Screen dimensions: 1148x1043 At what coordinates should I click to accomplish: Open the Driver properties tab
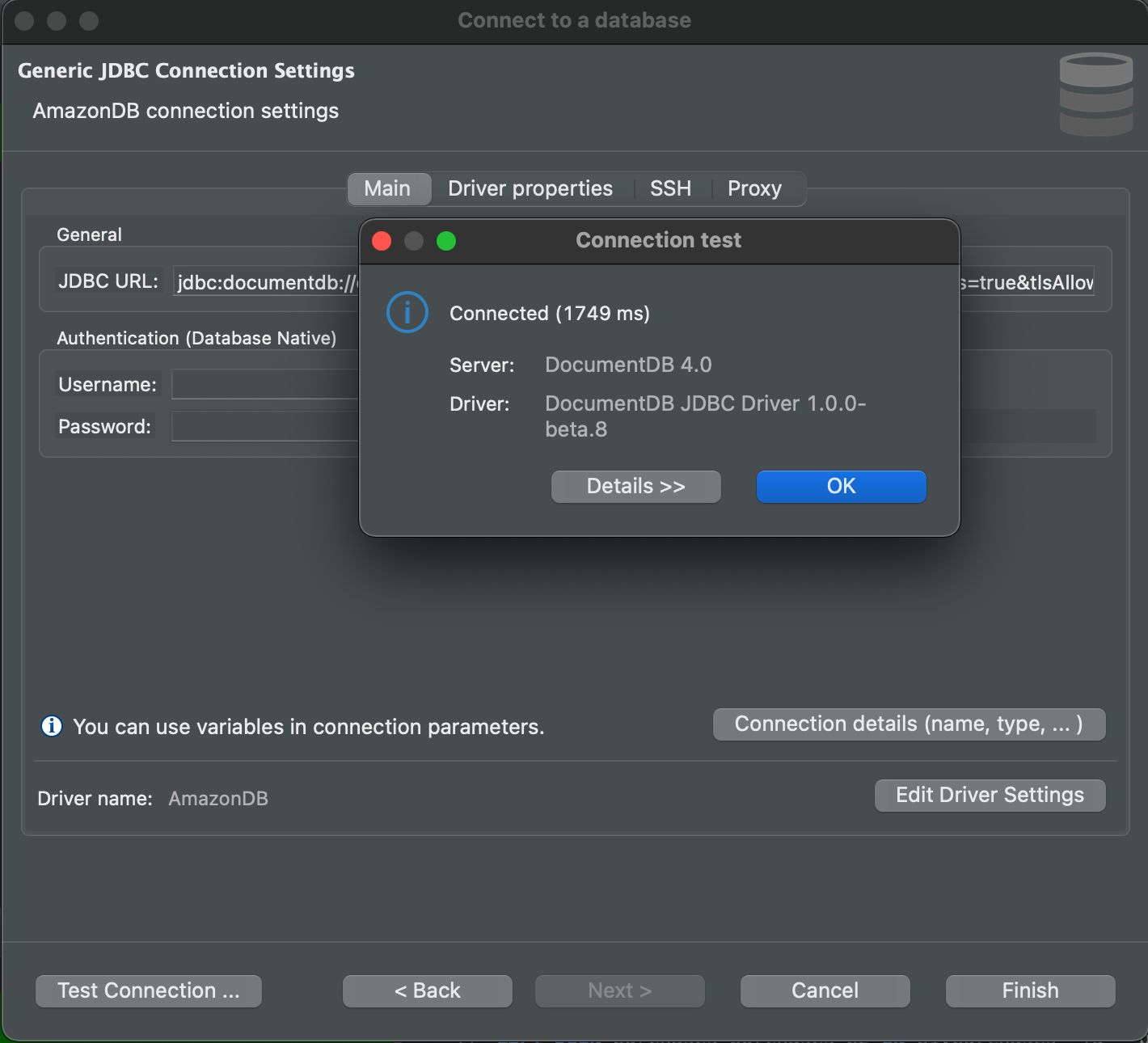(x=530, y=188)
